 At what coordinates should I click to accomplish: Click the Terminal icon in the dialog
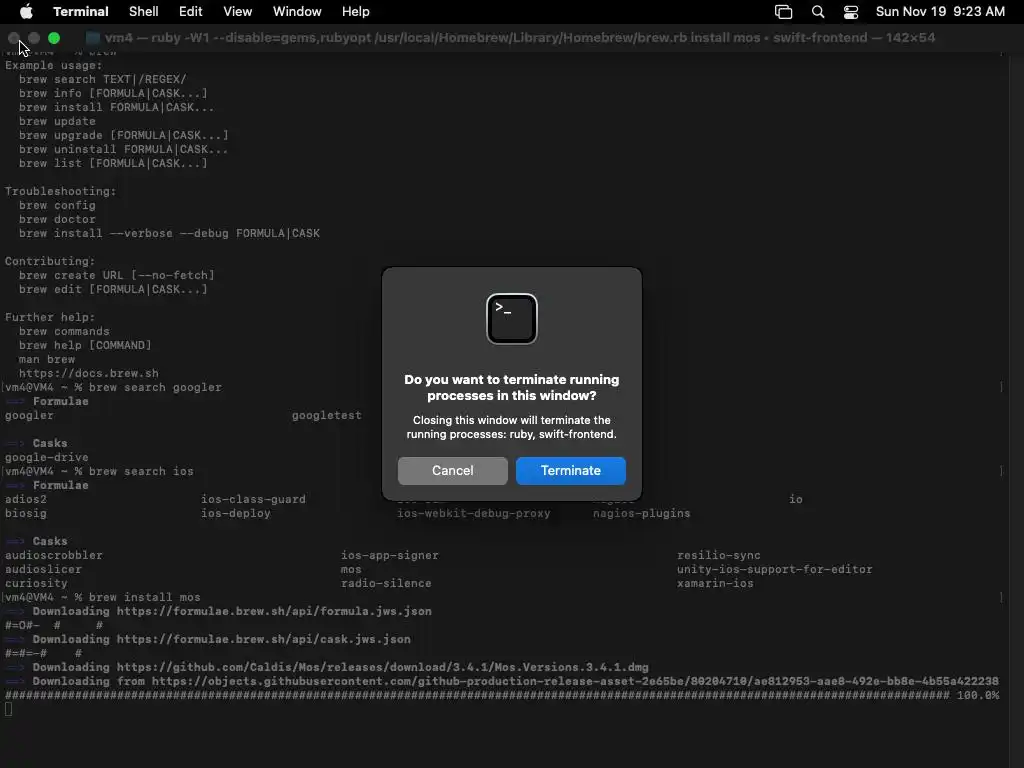tap(512, 319)
